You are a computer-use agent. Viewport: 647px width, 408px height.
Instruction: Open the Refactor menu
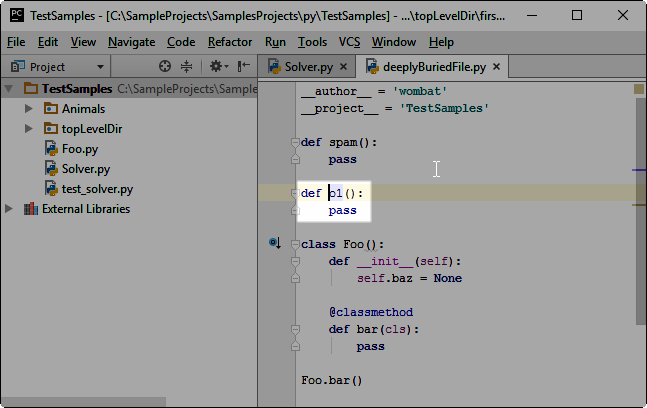coord(230,42)
